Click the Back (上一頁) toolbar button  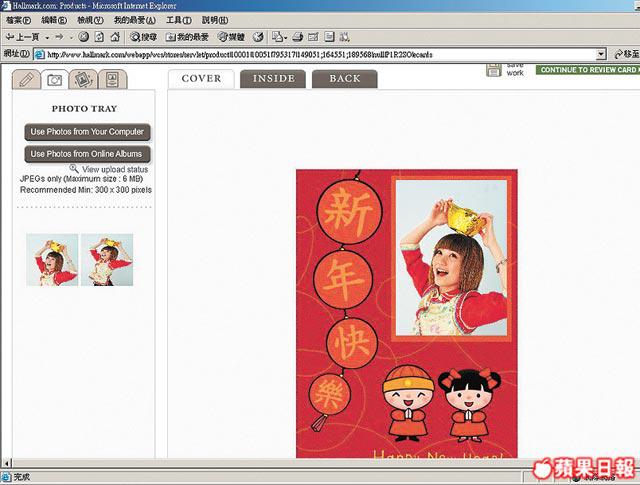22,37
